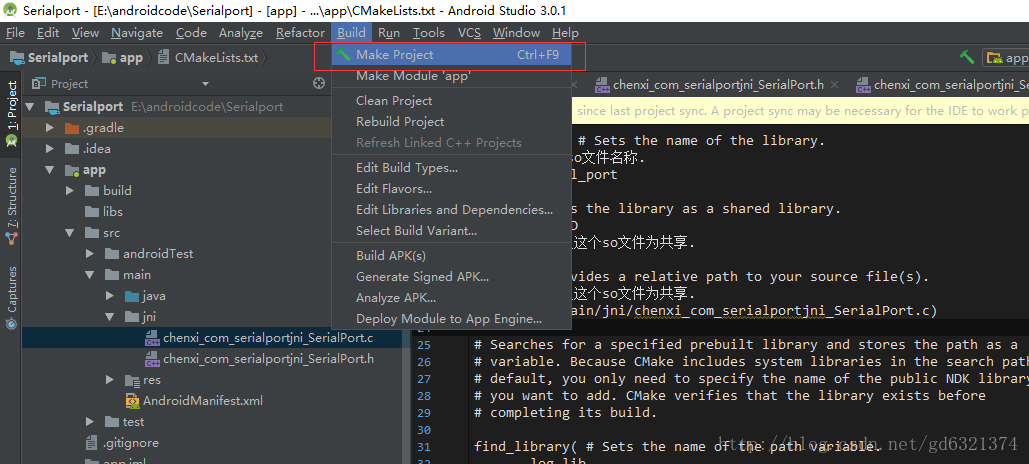This screenshot has width=1029, height=464.
Task: Open the VCS menu
Action: 469,33
